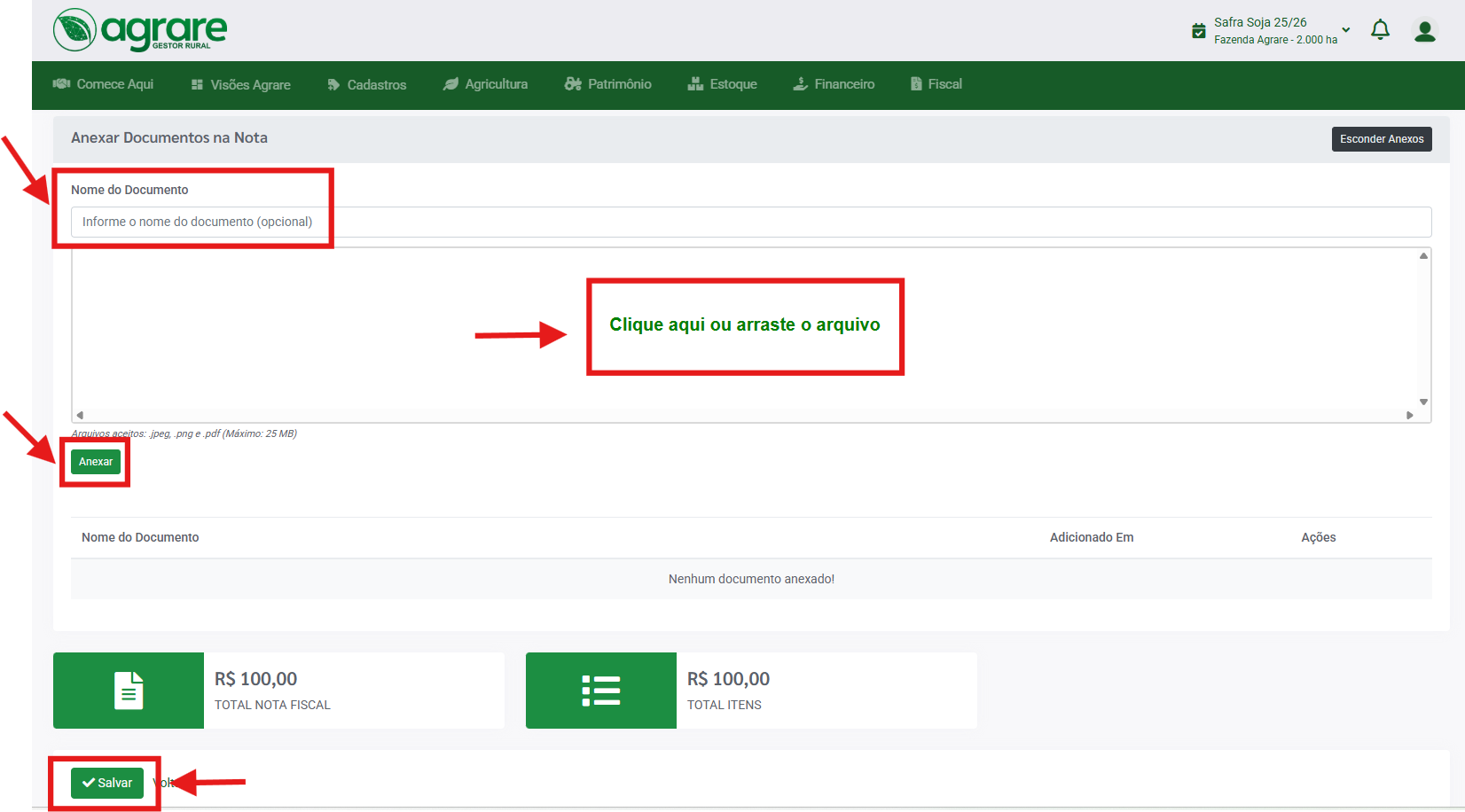This screenshot has height=812, width=1465.
Task: Click the upload area scroll down arrow
Action: tap(1423, 402)
